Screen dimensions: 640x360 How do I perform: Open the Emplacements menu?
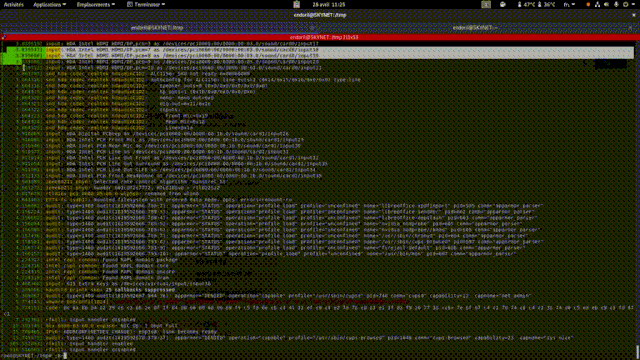coord(96,4)
